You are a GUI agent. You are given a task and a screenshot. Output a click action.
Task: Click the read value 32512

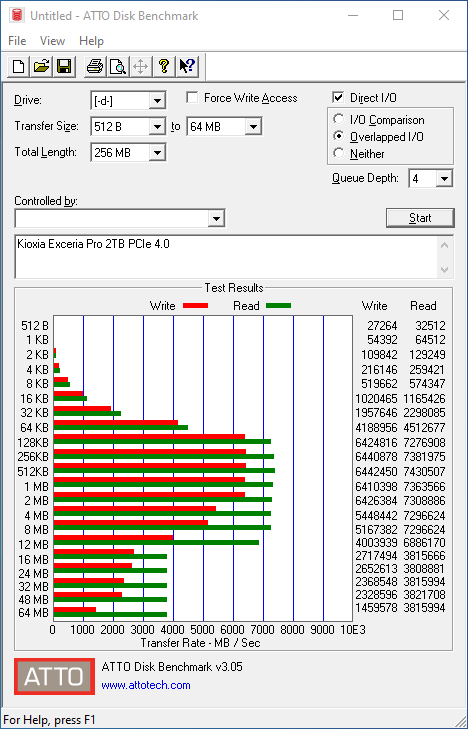430,325
